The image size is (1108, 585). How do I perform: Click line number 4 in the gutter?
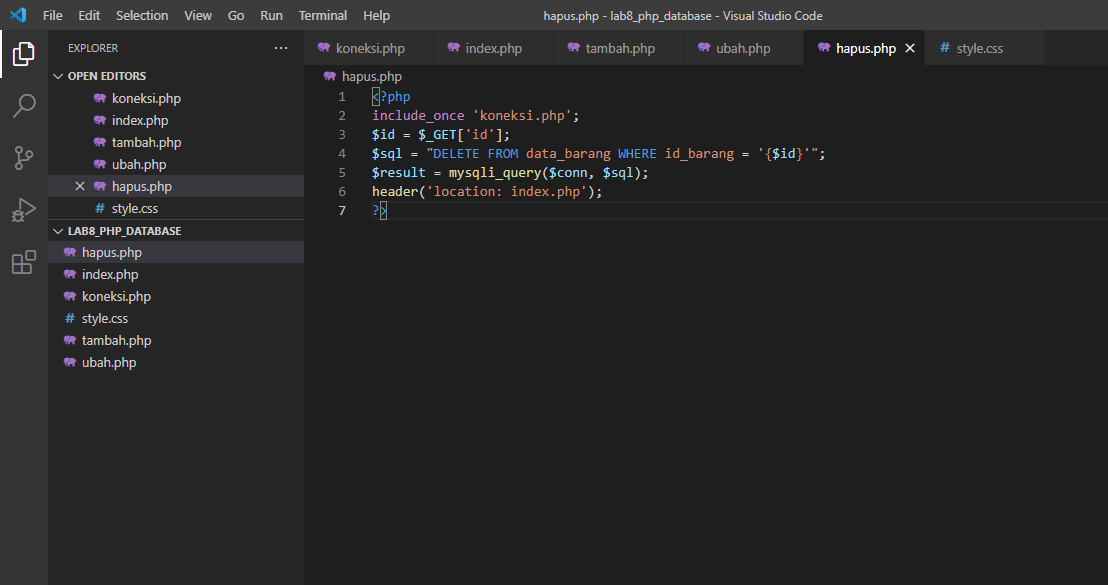[342, 153]
